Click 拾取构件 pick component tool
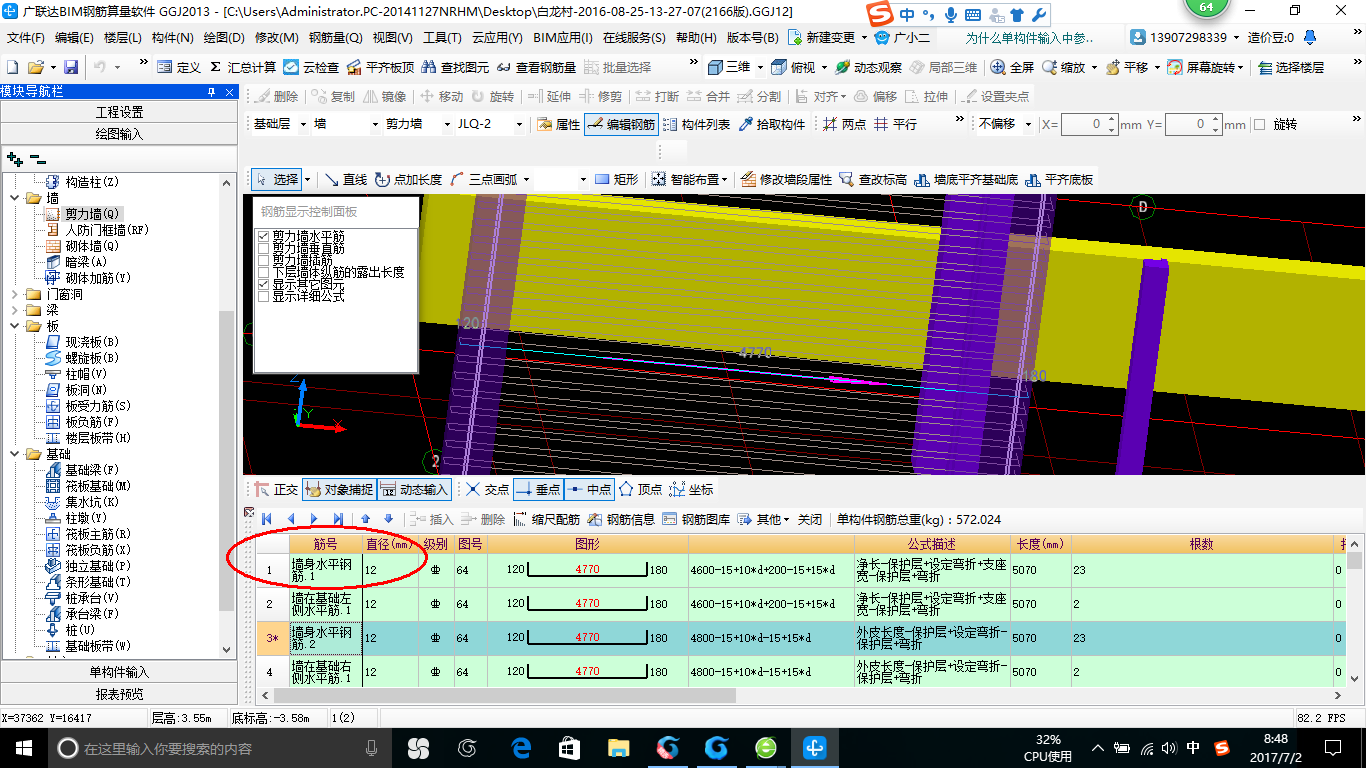Screen dimensions: 1366x768 tap(771, 124)
